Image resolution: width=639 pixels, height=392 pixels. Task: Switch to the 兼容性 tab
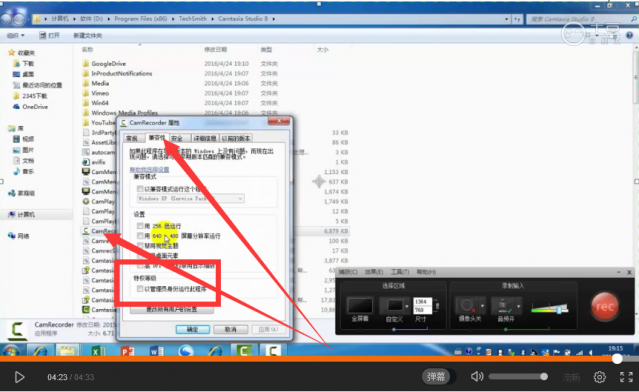coord(157,138)
